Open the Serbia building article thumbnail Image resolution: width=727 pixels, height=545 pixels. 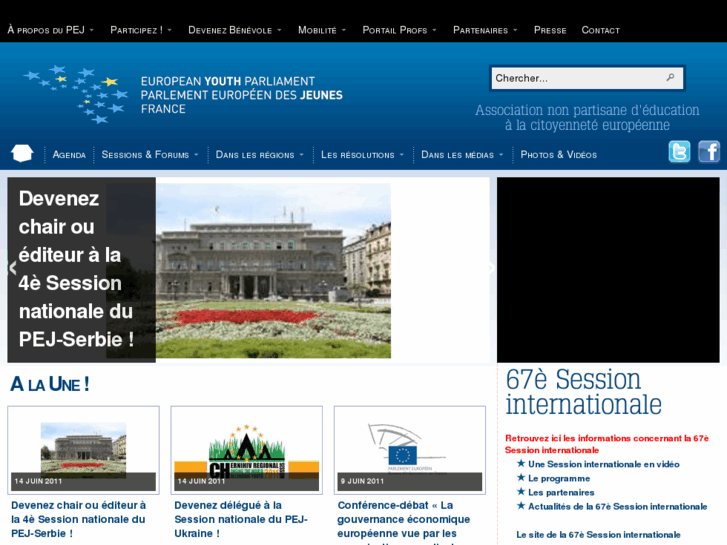point(83,450)
